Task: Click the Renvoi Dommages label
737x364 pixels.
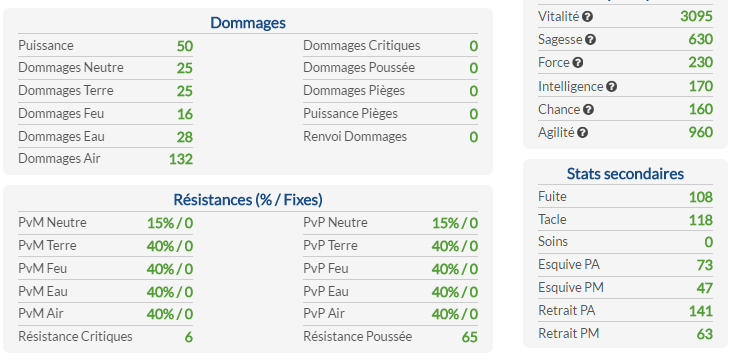Action: tap(355, 136)
